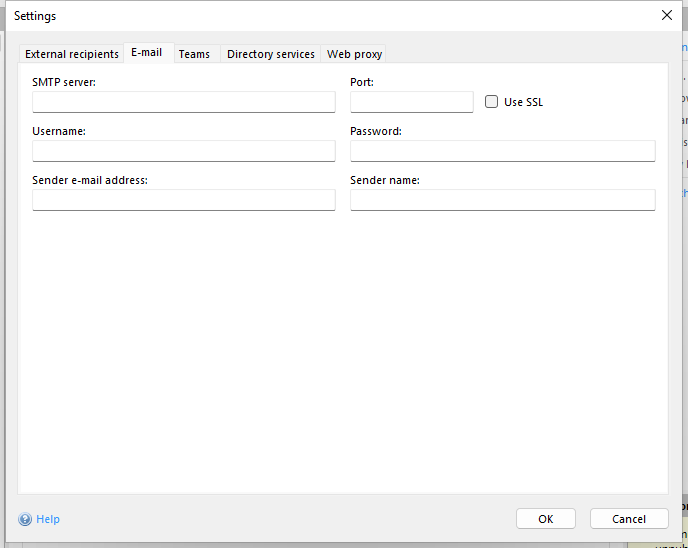Open the Teams tab

(194, 54)
